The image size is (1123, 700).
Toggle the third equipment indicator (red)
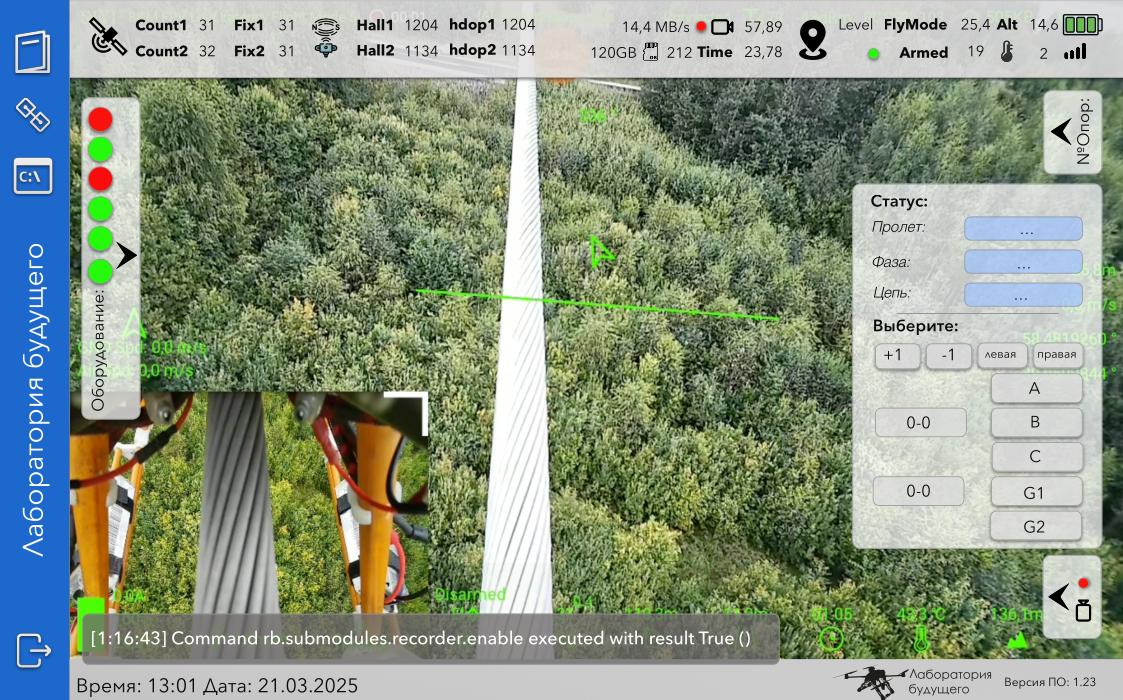coord(100,178)
